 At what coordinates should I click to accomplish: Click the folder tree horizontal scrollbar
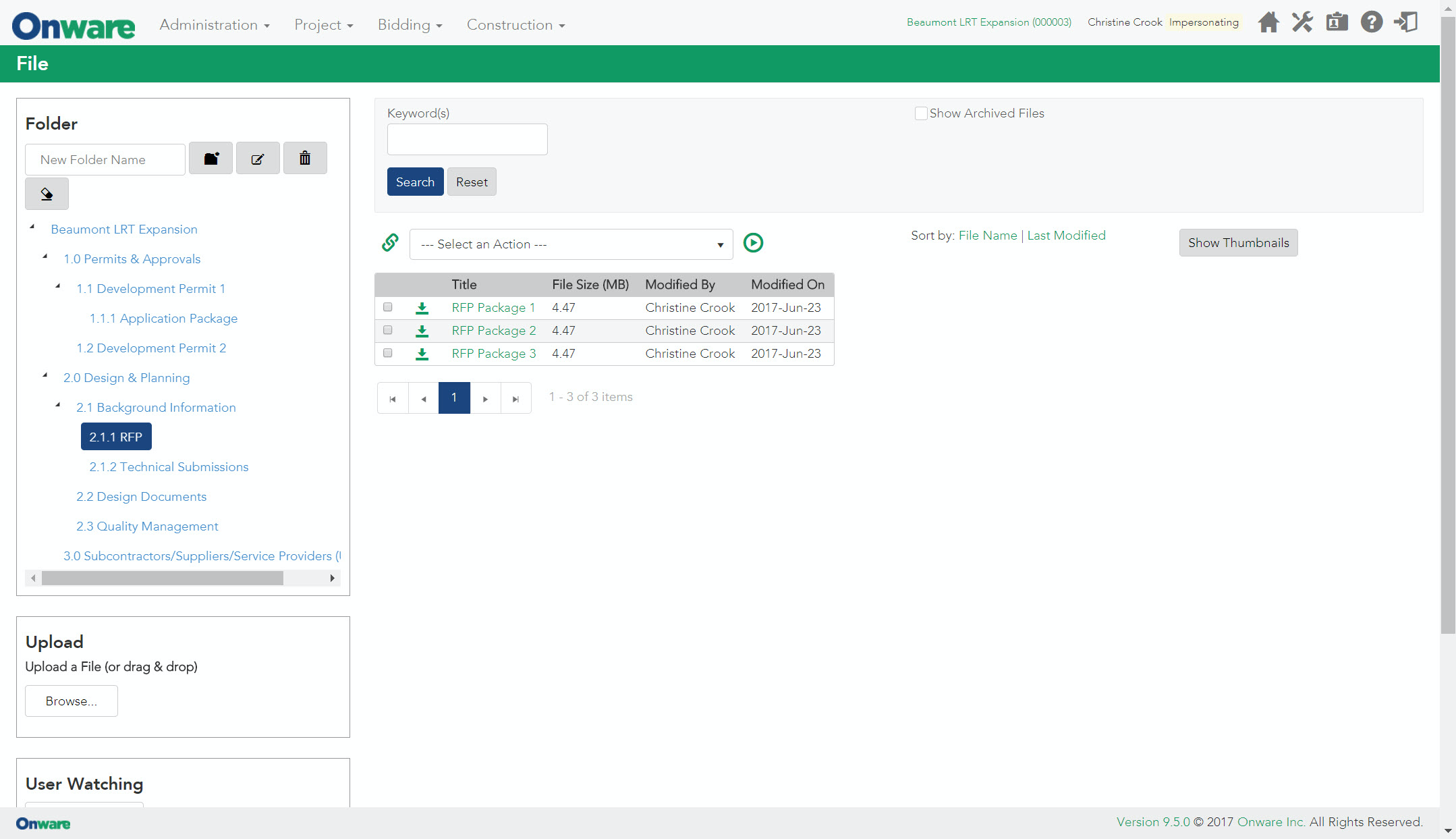pyautogui.click(x=162, y=578)
